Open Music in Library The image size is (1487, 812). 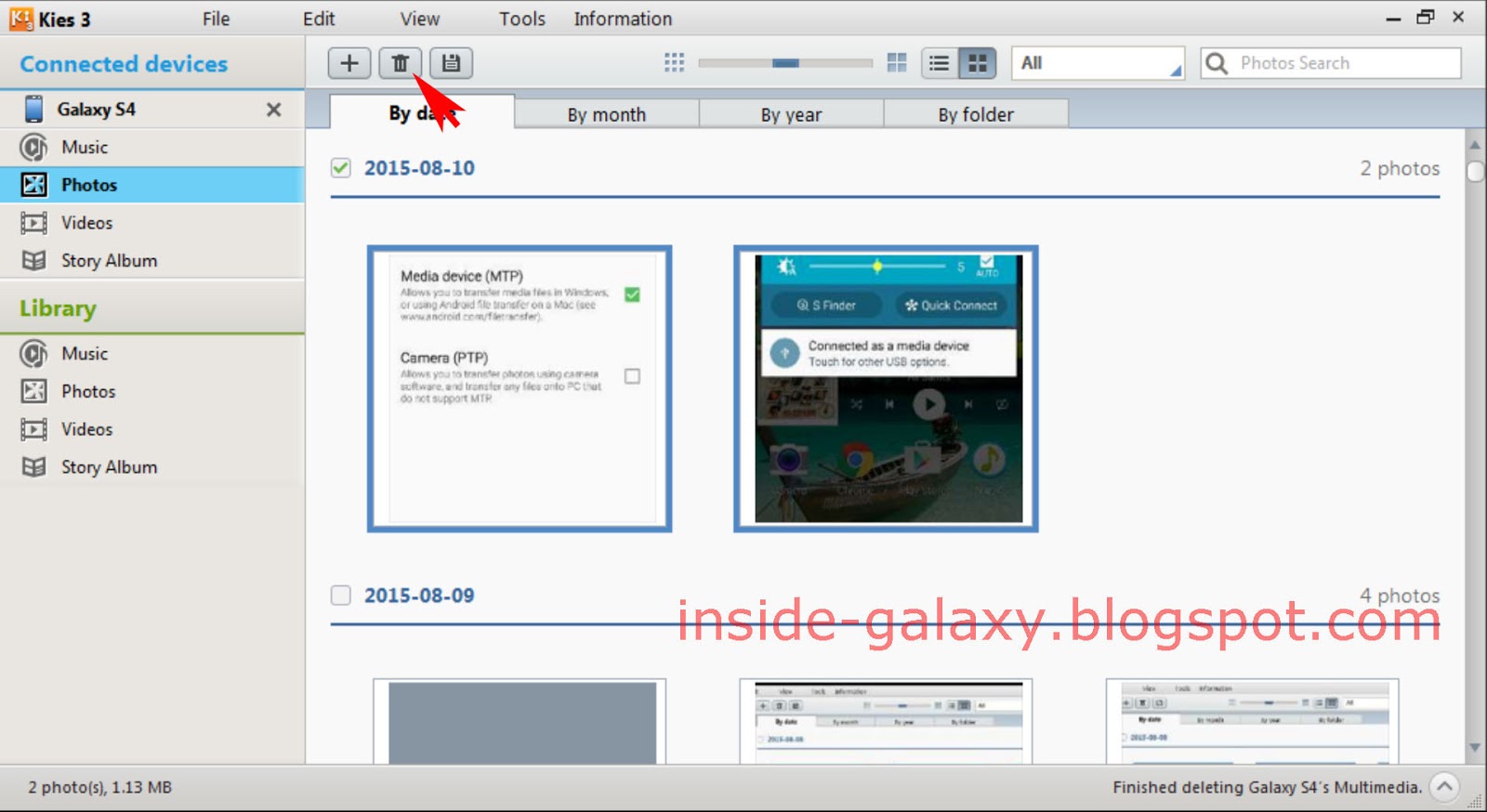[x=152, y=353]
